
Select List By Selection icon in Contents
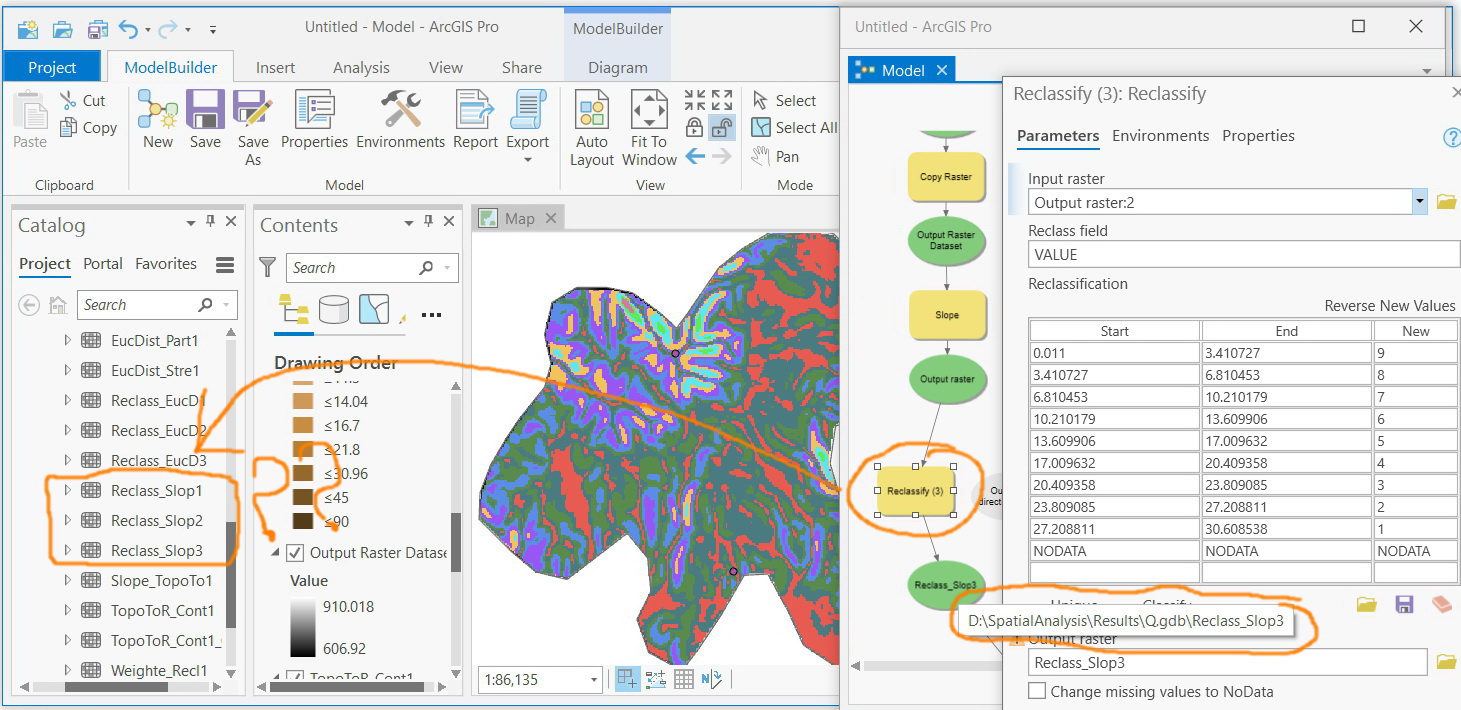pyautogui.click(x=374, y=310)
